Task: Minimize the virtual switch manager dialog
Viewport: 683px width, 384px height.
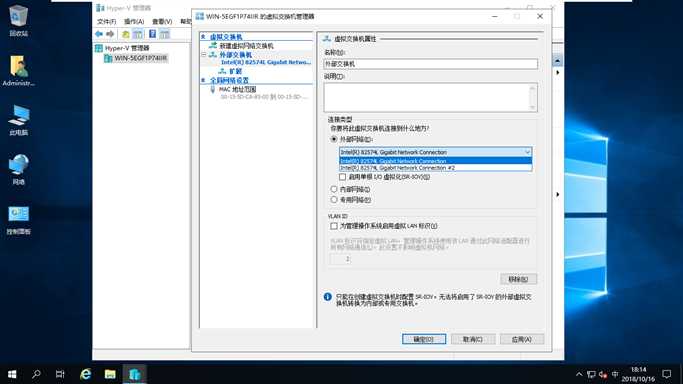Action: coord(495,16)
